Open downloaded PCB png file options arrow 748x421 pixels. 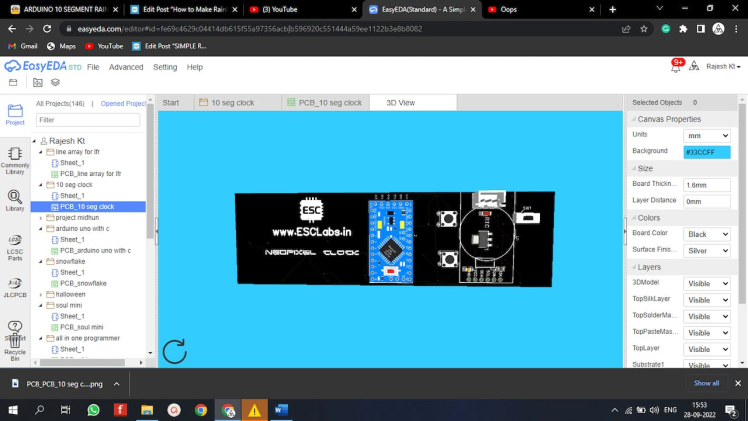(116, 384)
